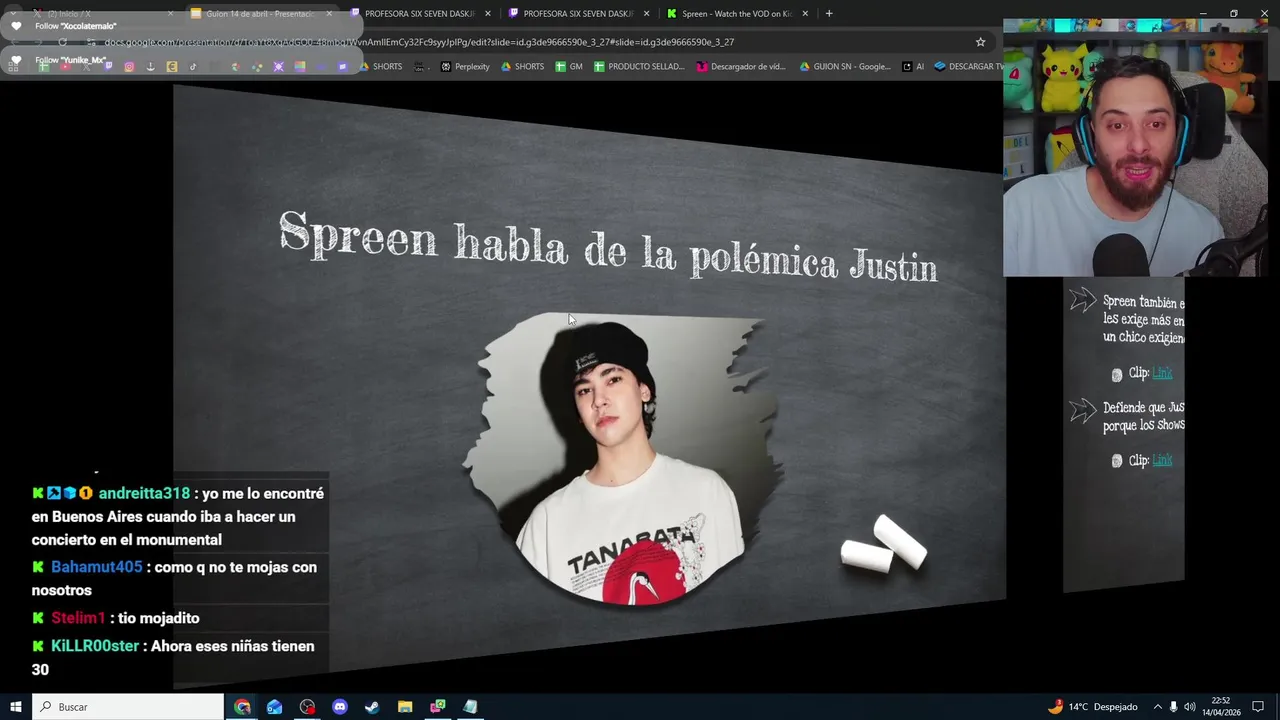Open the Windows notification center icon

[x=1258, y=707]
